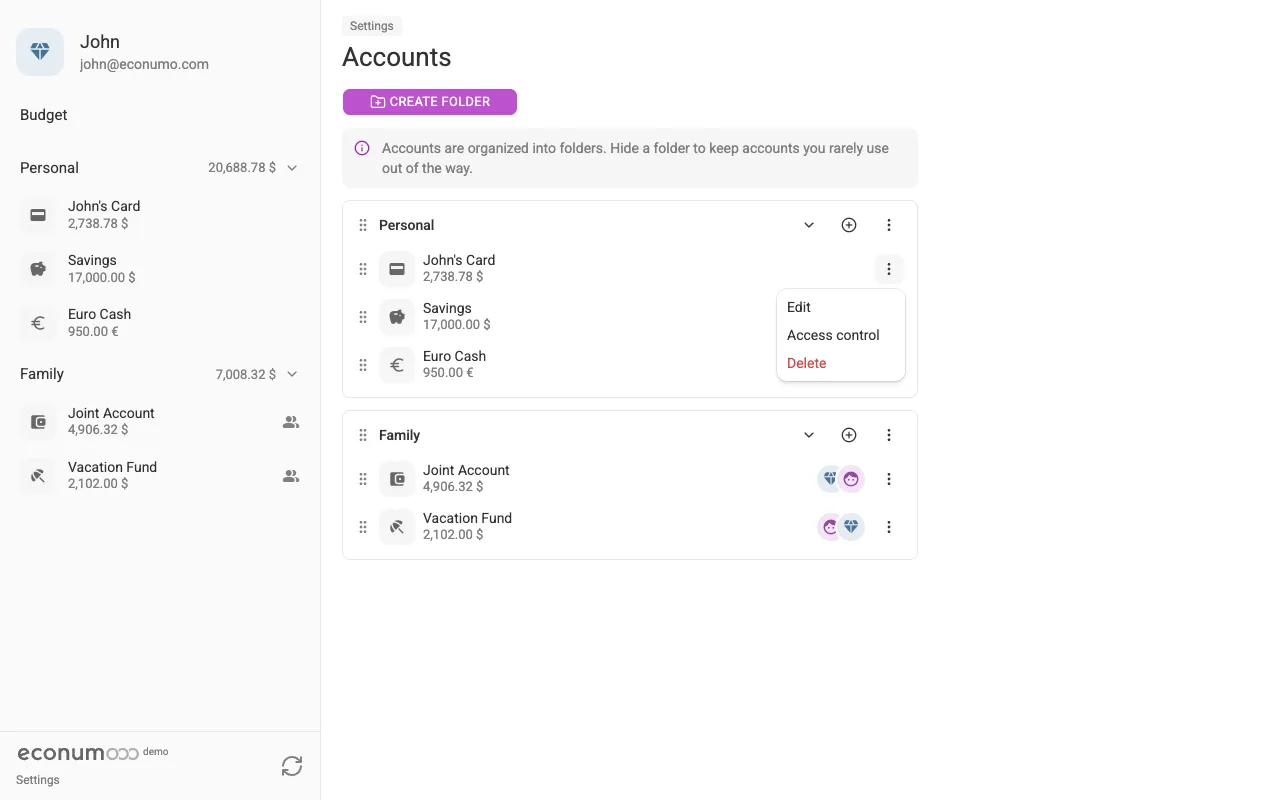Click Savings piggy bank icon in sidebar

tap(38, 269)
